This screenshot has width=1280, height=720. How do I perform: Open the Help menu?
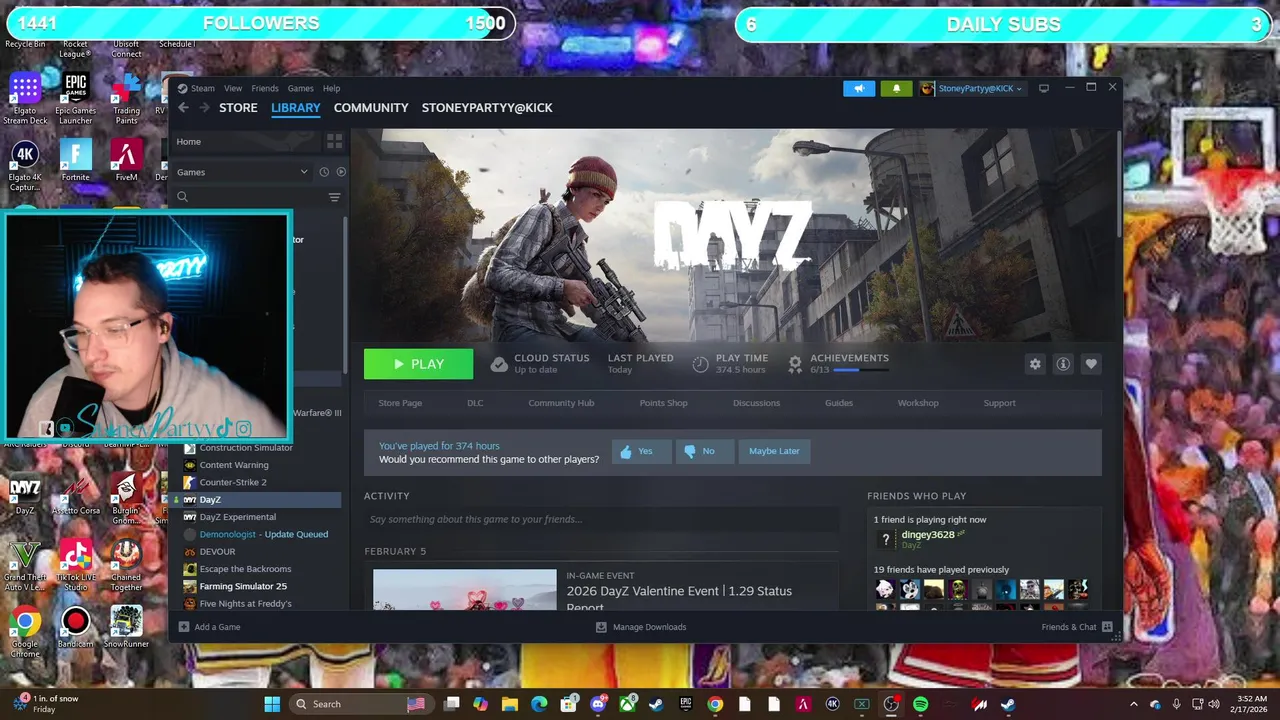[x=331, y=88]
